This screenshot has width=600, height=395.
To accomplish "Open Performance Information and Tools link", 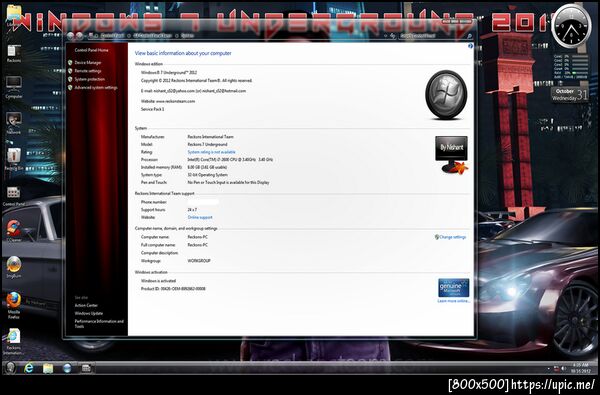I will pos(99,324).
